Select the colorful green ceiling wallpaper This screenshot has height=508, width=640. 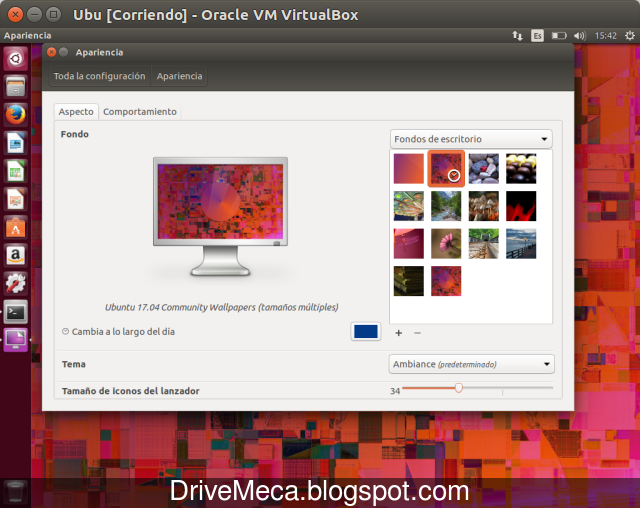409,206
